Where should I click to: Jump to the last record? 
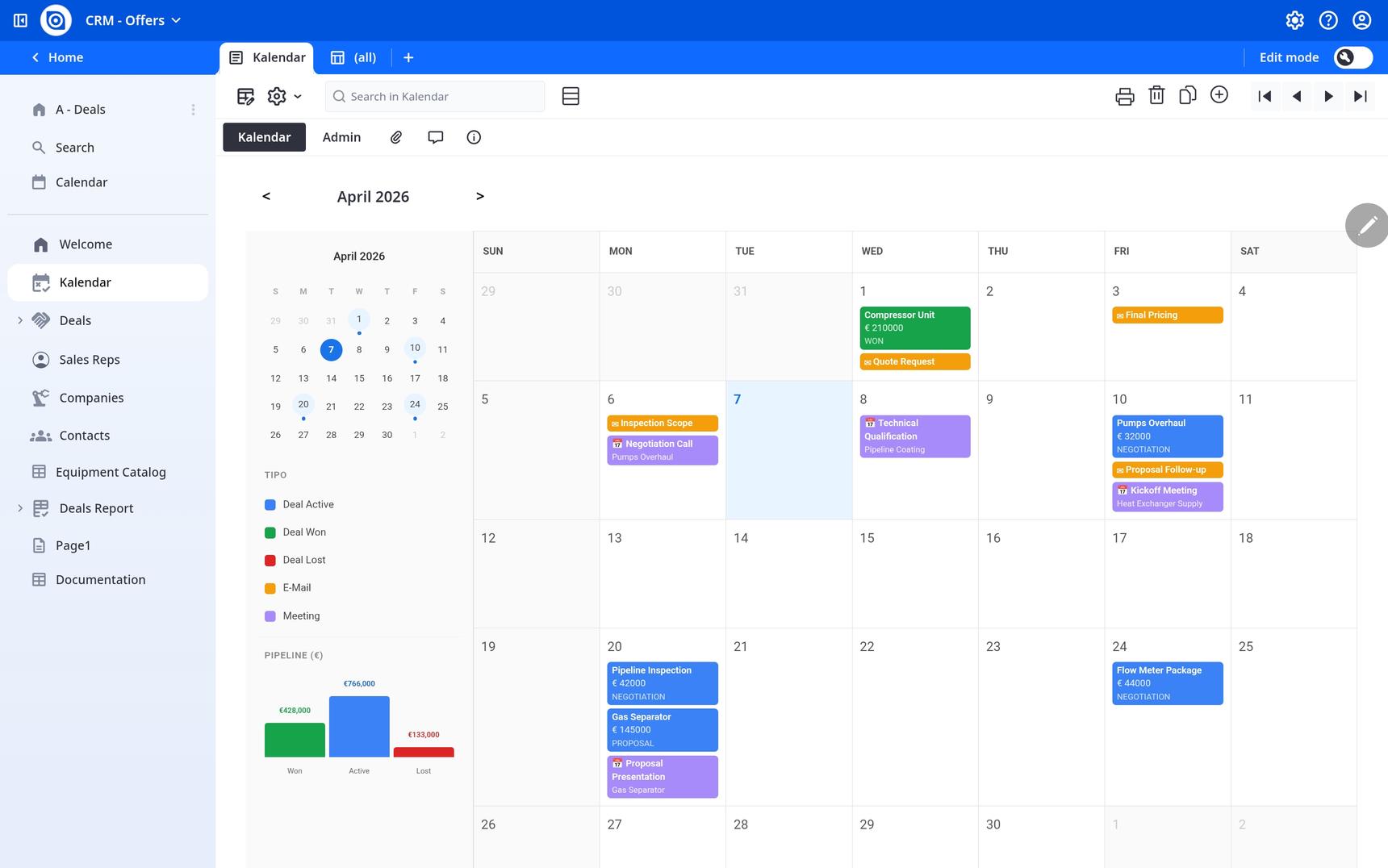click(1361, 97)
